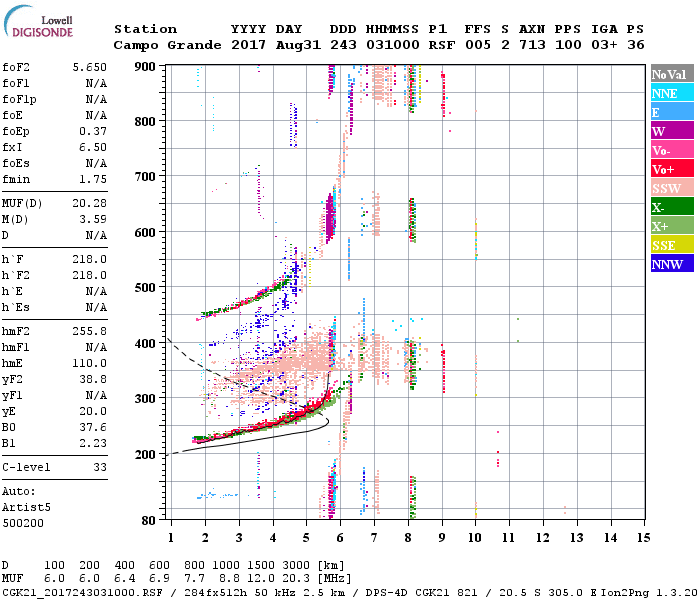The height and width of the screenshot is (600, 700).
Task: Click the hmF2 value 255.8
Action: pos(90,329)
